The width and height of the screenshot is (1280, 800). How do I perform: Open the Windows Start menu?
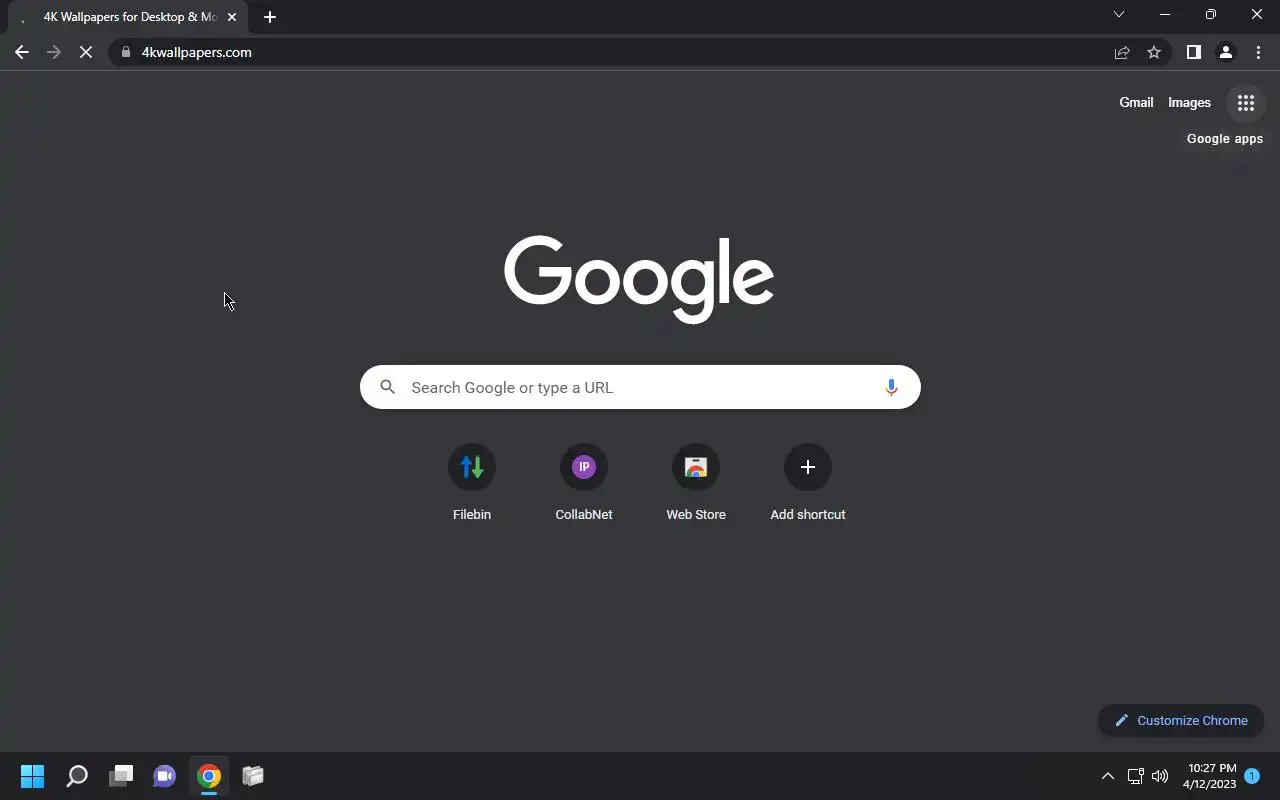[33, 776]
